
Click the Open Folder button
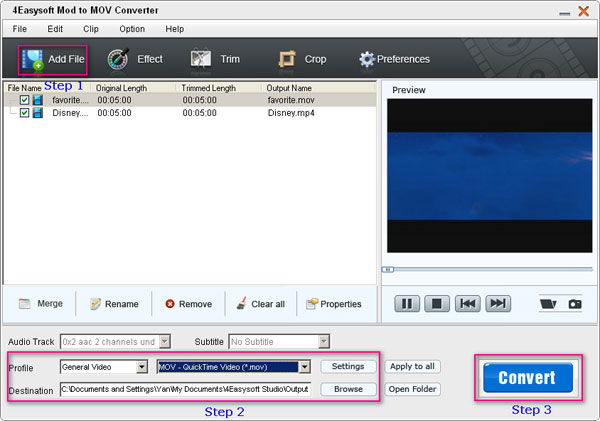tap(412, 389)
